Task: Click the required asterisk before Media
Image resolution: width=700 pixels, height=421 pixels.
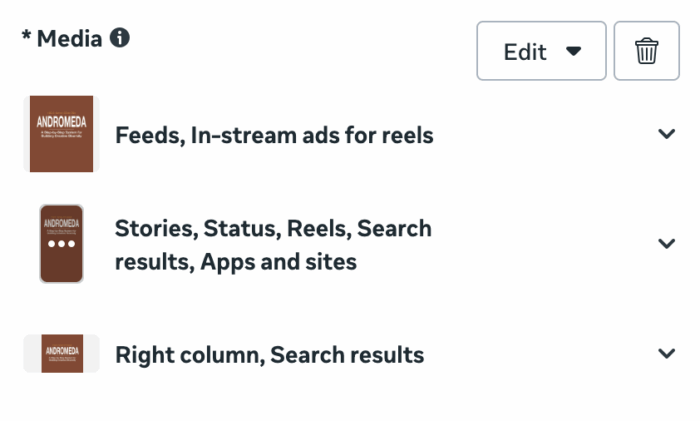Action: 26,39
